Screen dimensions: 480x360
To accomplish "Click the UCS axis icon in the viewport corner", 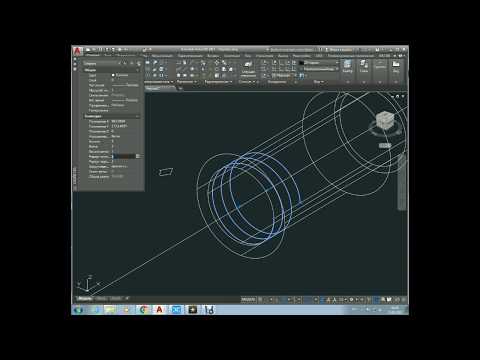I will pyautogui.click(x=87, y=283).
